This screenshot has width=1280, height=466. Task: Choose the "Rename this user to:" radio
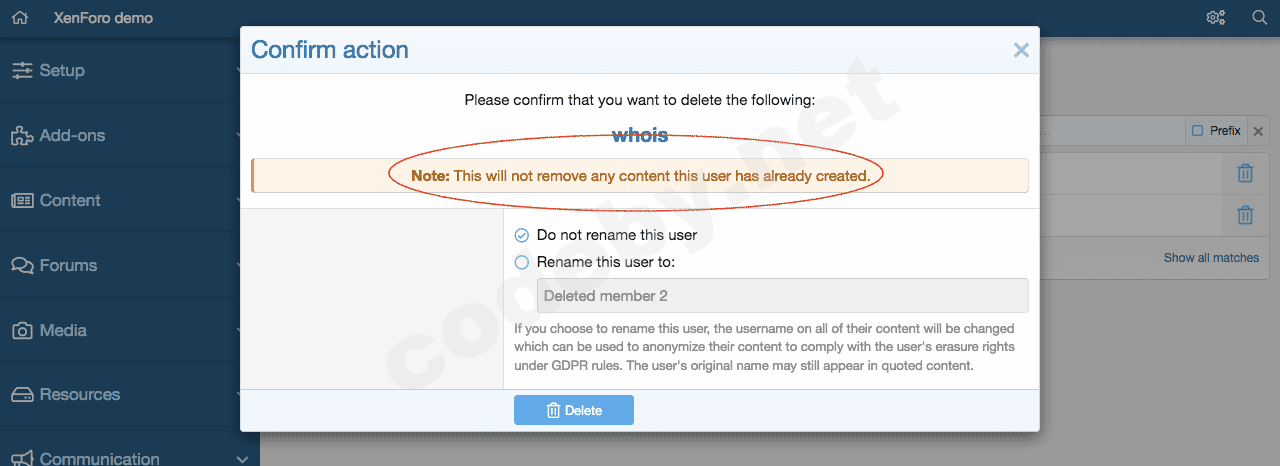(521, 262)
